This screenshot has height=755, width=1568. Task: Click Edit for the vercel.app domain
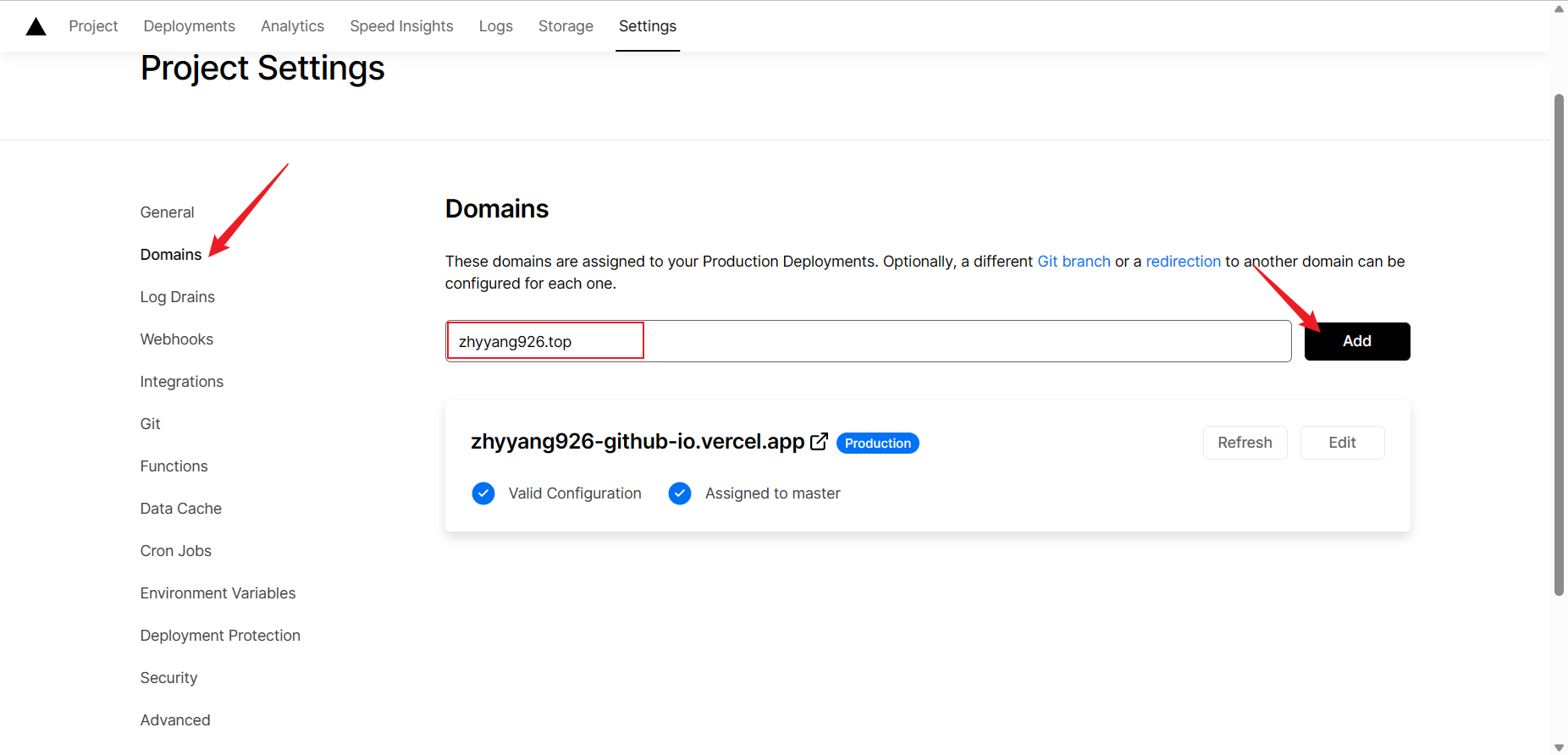pyautogui.click(x=1342, y=443)
